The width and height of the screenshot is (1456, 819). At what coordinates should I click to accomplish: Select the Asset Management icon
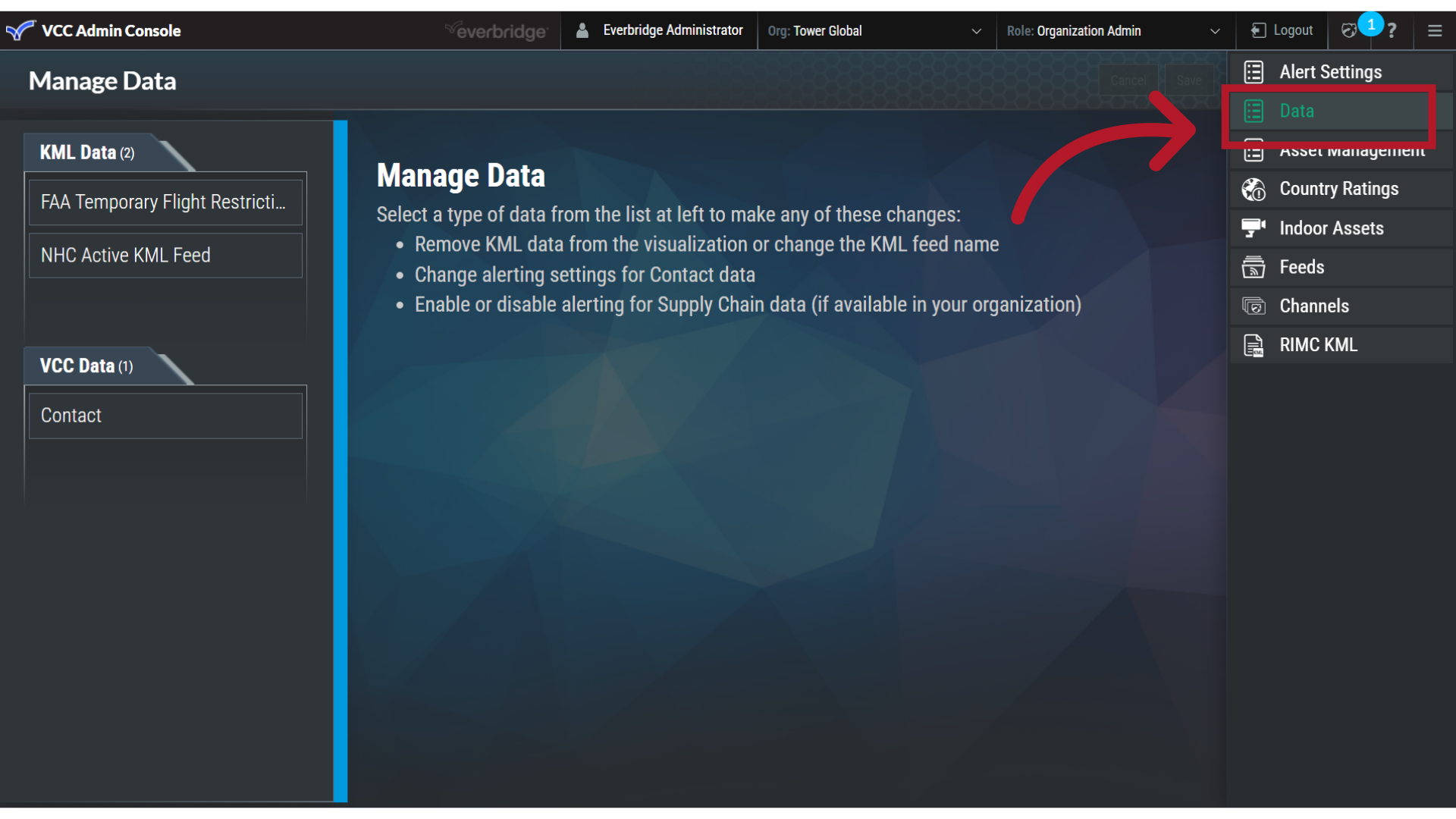click(x=1254, y=150)
